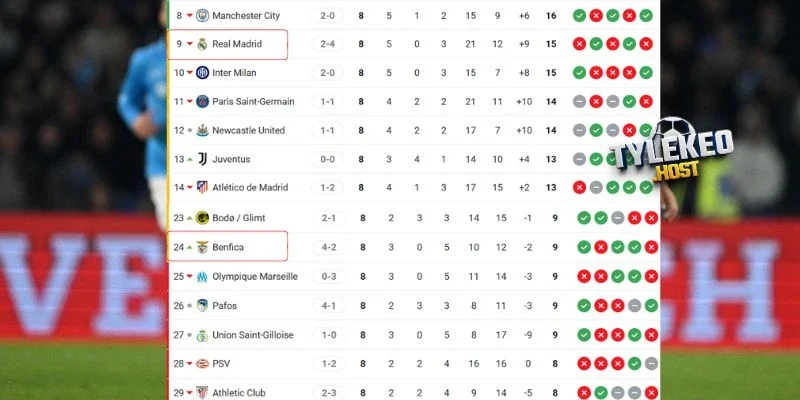Click the Juventus club crest
800x400 pixels.
tap(202, 159)
